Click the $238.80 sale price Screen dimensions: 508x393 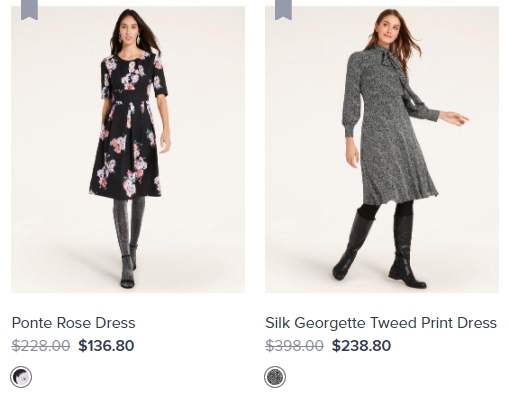[361, 346]
